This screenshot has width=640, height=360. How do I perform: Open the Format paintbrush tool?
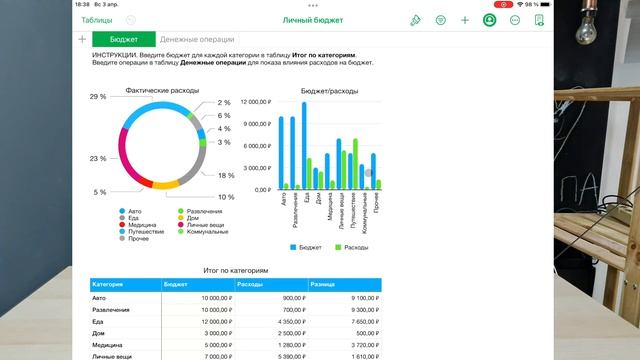coord(415,20)
